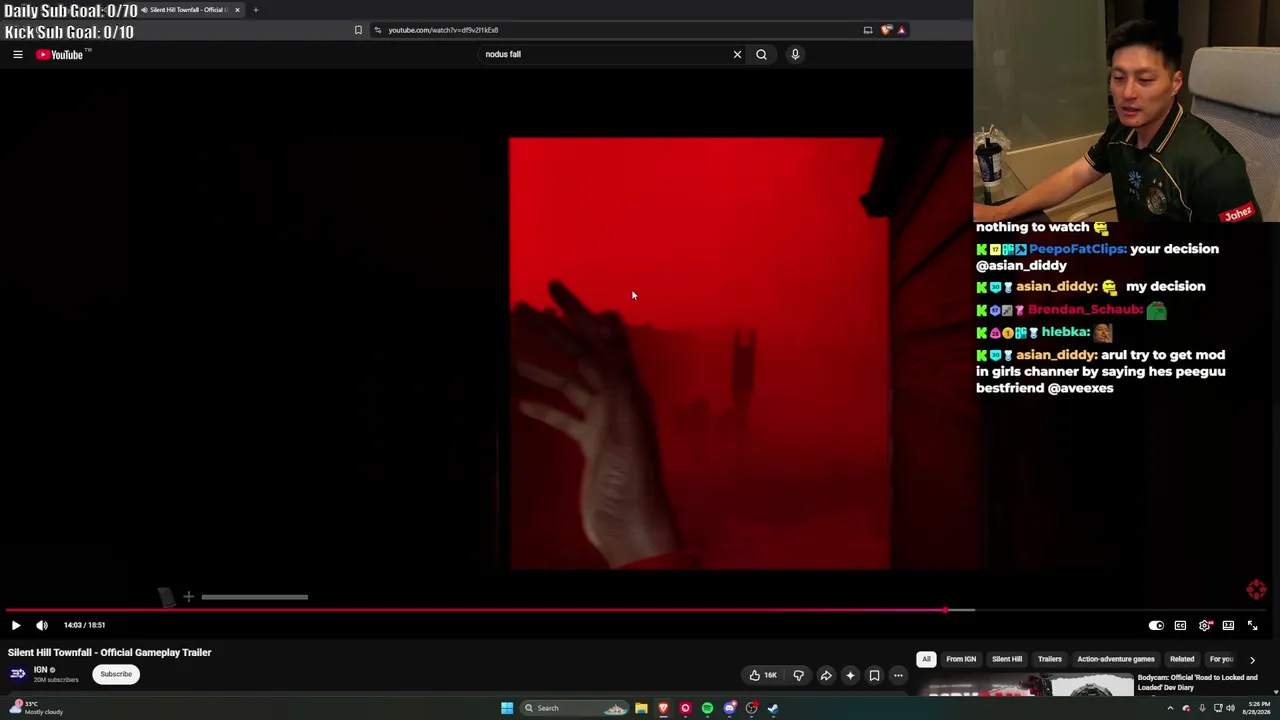Click the sparkle Ask icon under the video

pos(850,675)
